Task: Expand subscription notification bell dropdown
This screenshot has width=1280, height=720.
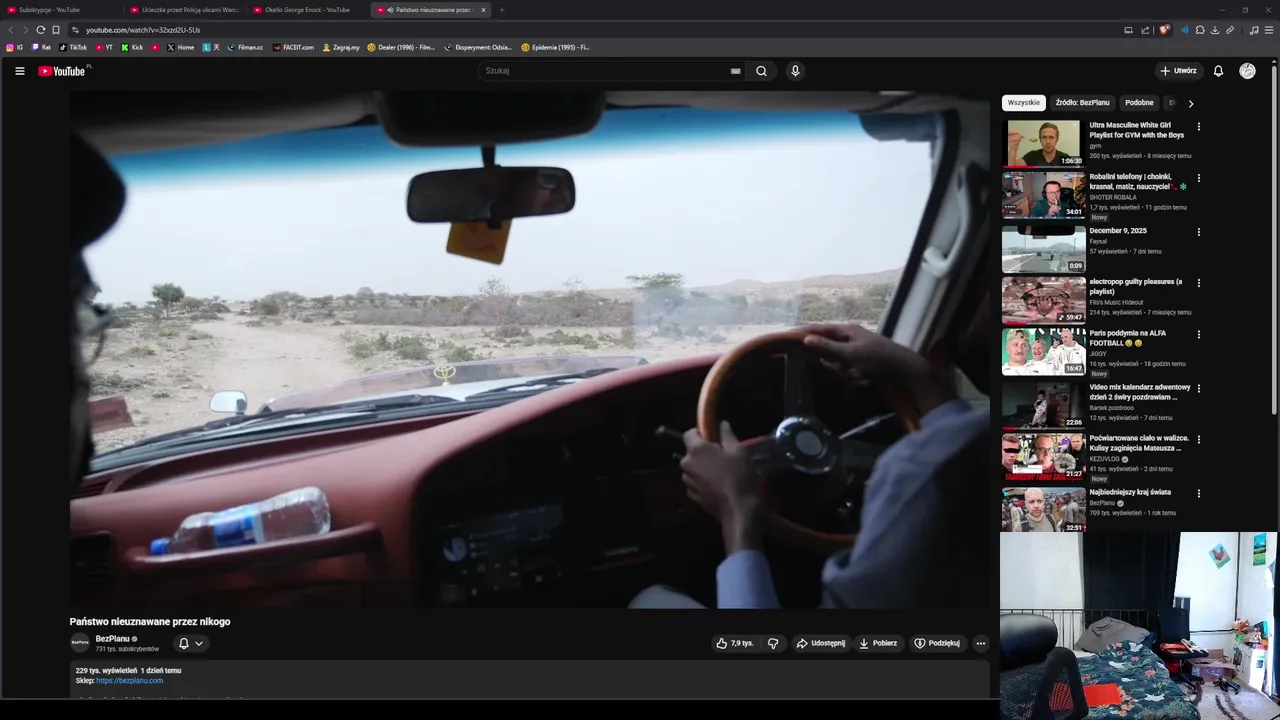Action: click(x=190, y=643)
